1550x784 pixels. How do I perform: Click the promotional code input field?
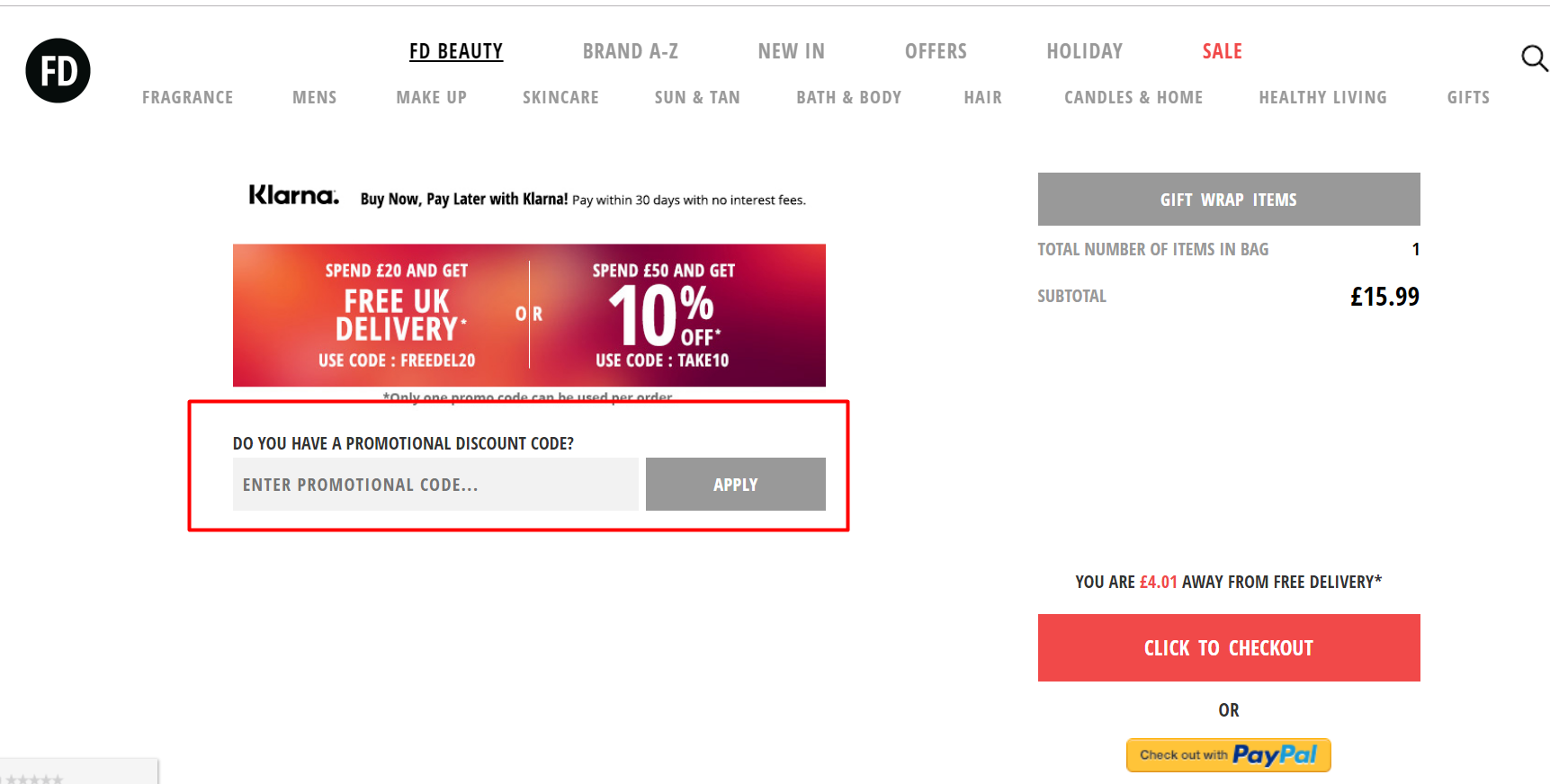point(435,484)
